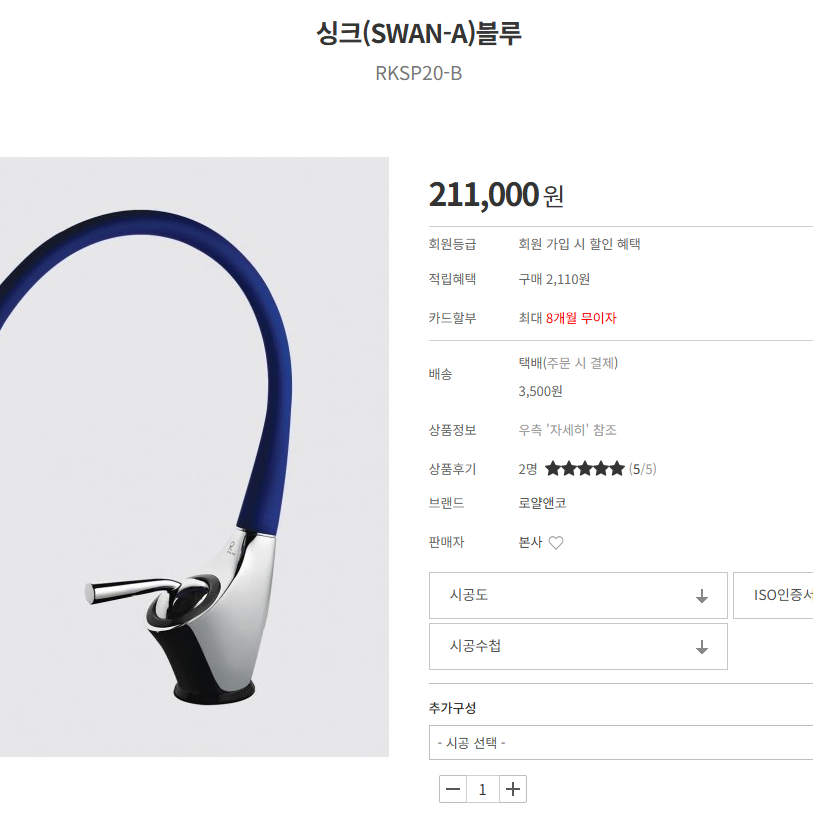Click the 최대 8개월 무이자 installment text

click(x=568, y=318)
